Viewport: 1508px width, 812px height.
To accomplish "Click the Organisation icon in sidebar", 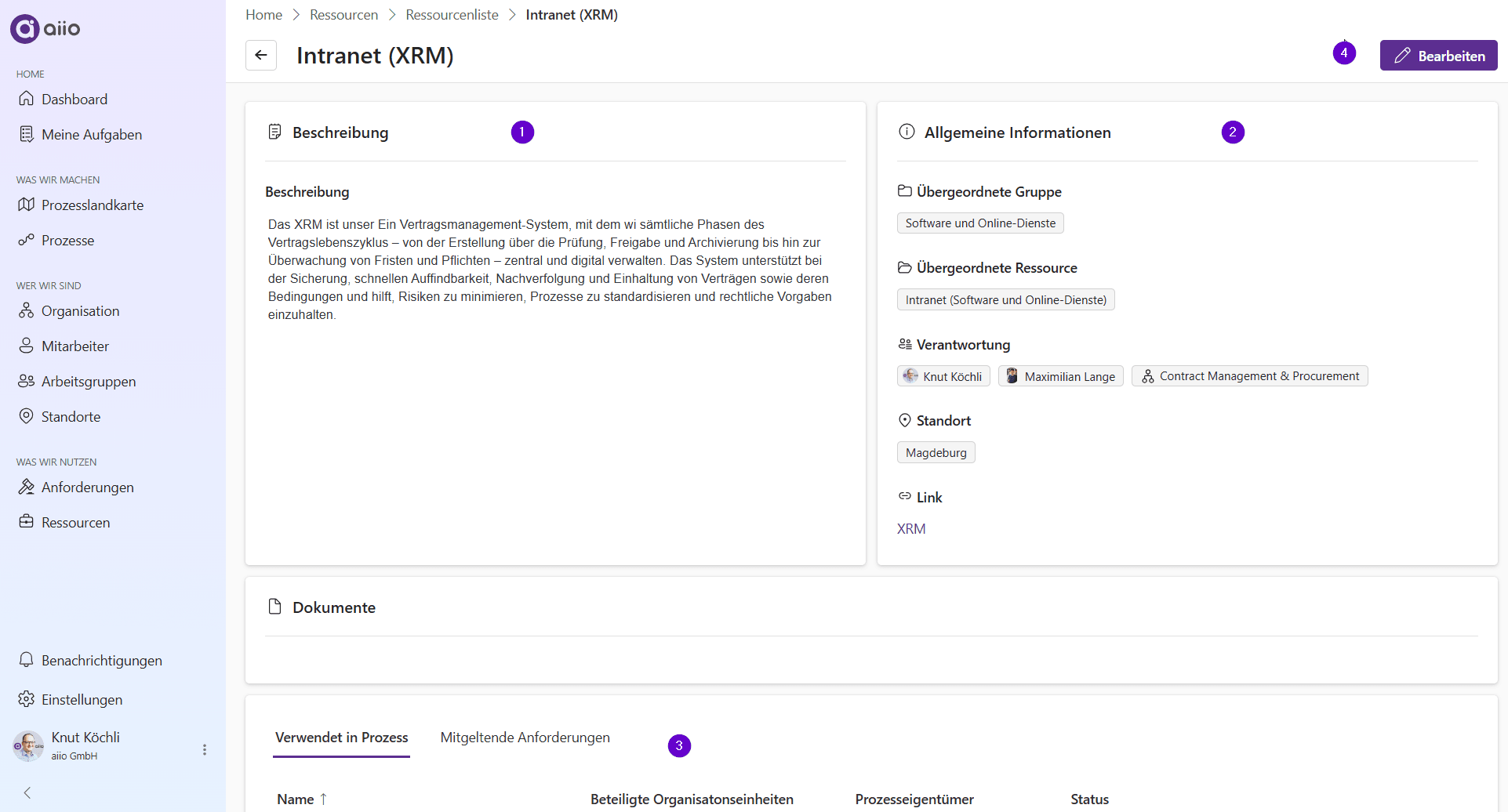I will 27,310.
